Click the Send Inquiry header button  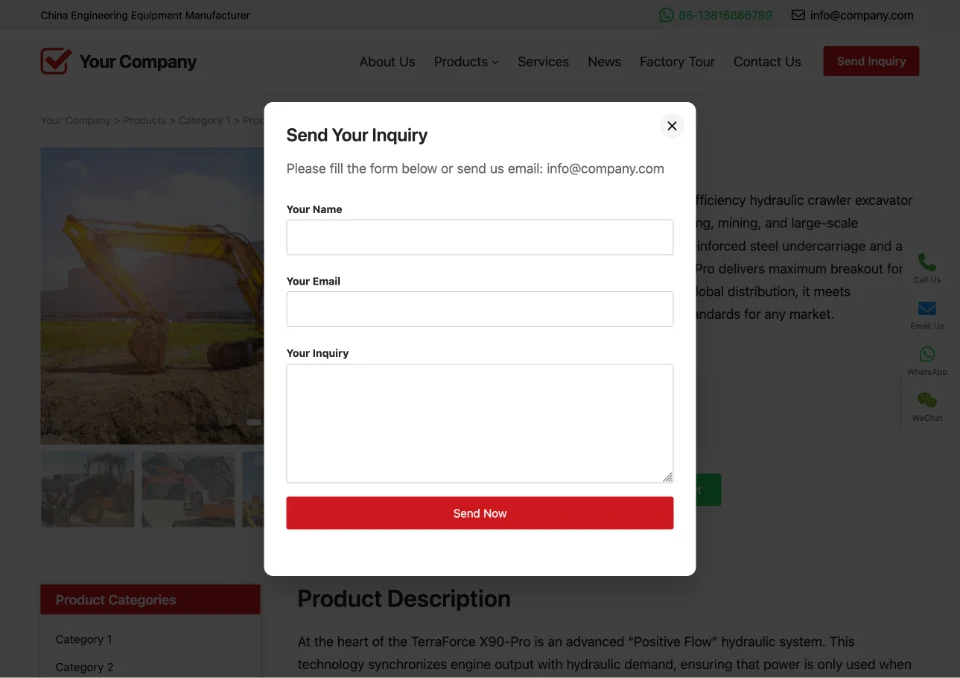[870, 61]
